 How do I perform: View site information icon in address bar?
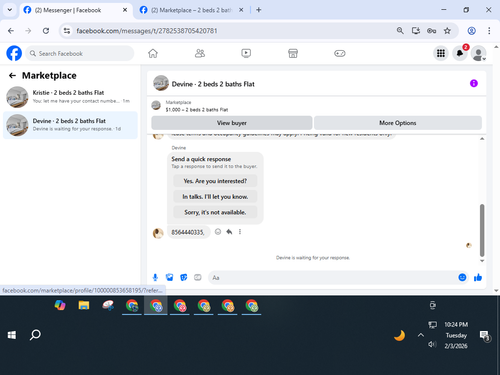(67, 31)
